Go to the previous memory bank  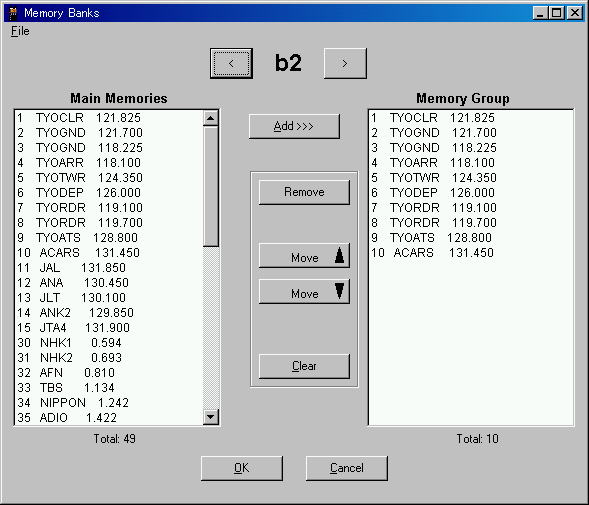coord(231,64)
